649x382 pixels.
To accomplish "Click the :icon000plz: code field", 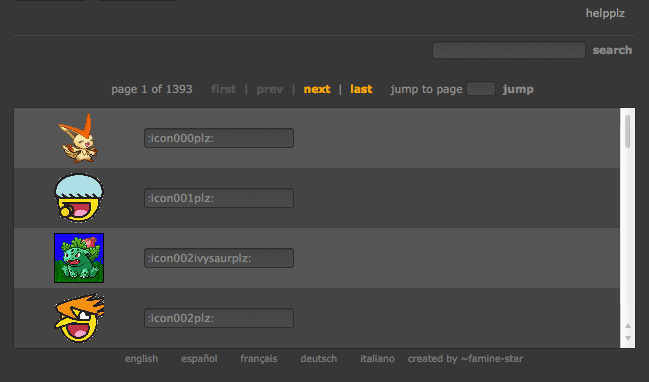I will click(x=219, y=138).
